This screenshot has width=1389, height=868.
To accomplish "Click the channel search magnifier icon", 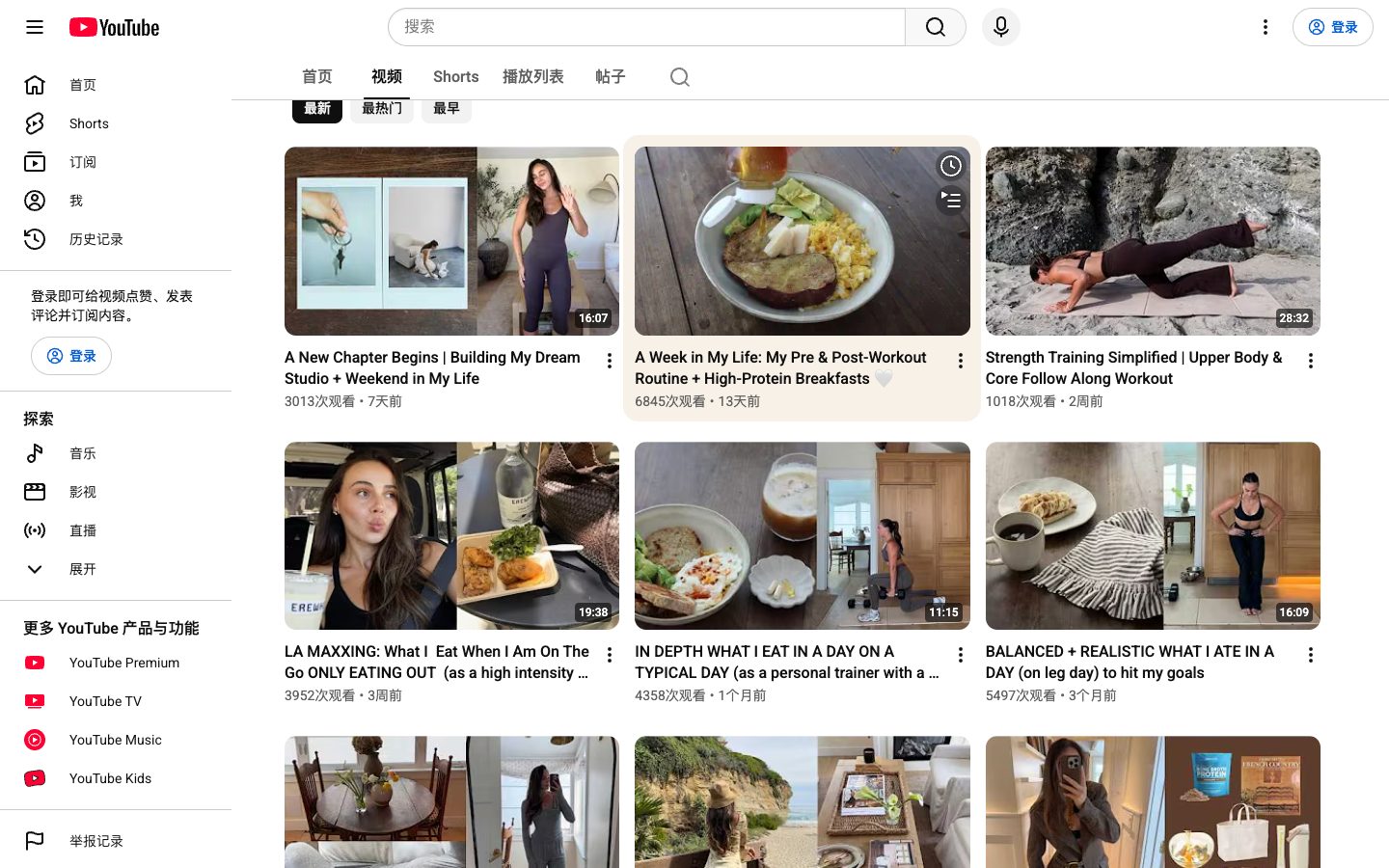I will click(680, 77).
